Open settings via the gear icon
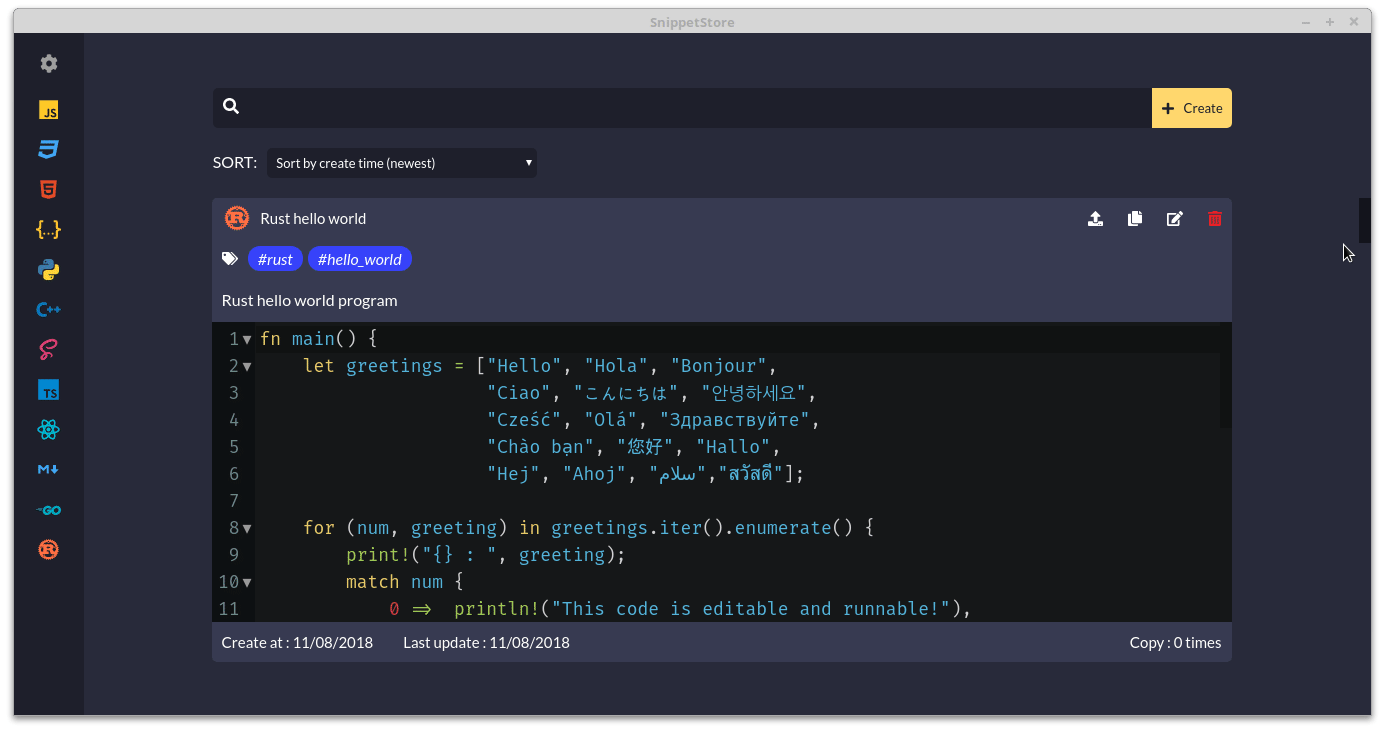Image resolution: width=1389 pixels, height=733 pixels. tap(49, 63)
